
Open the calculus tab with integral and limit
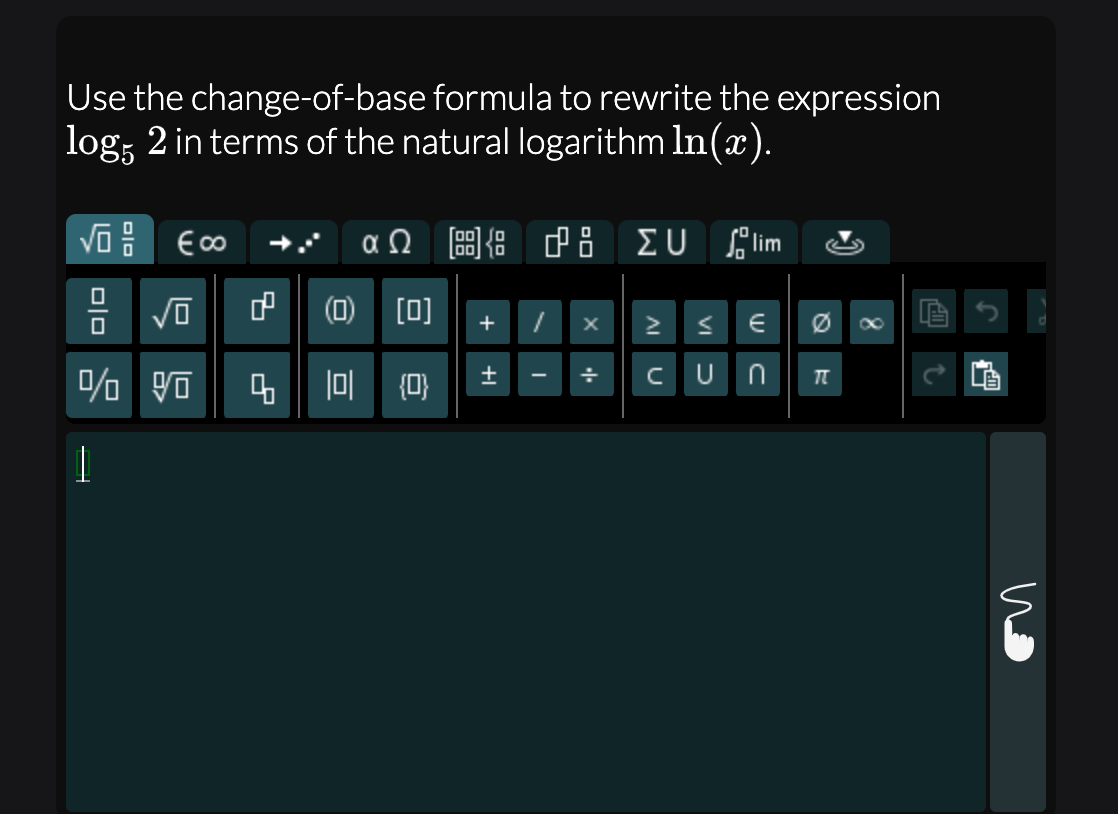753,241
